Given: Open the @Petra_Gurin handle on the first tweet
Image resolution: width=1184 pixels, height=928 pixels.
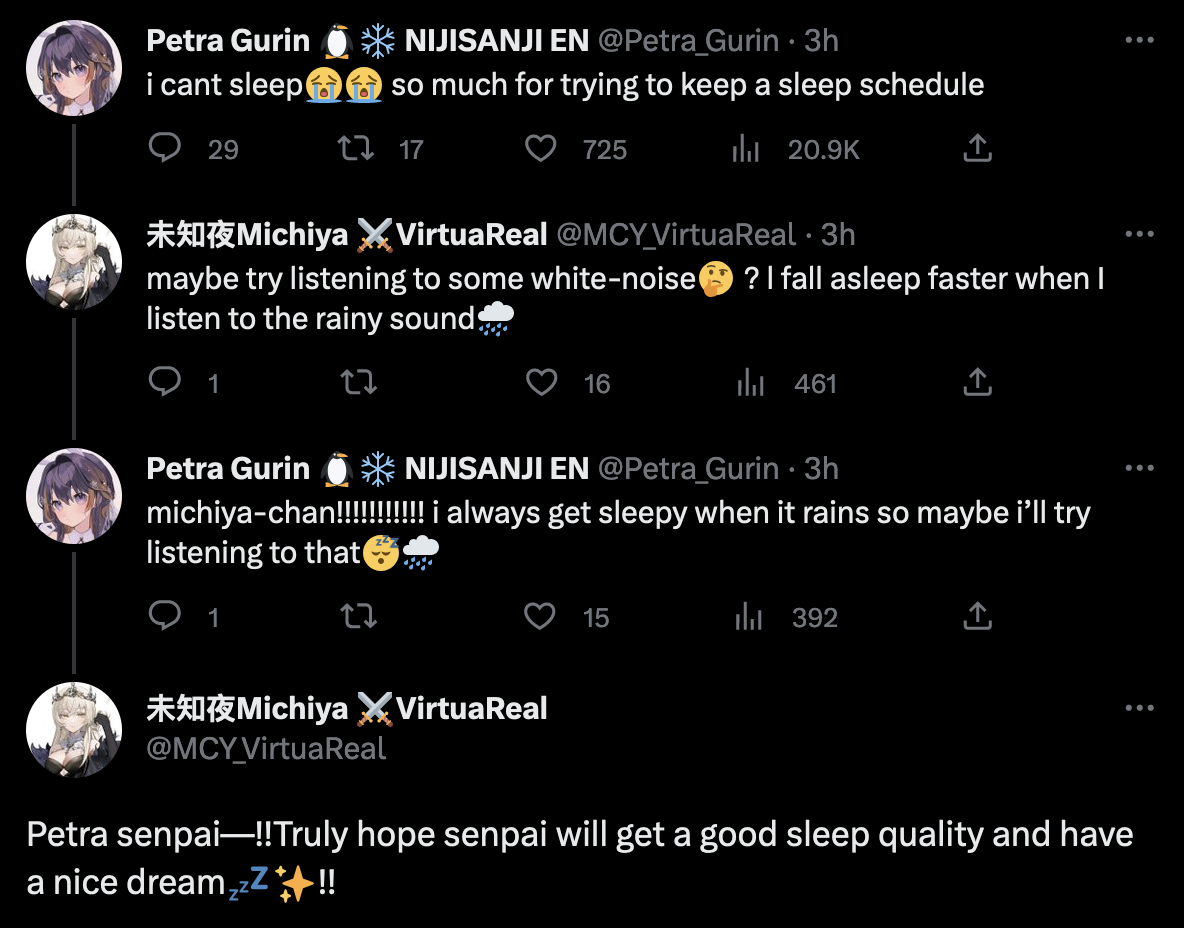Looking at the screenshot, I should pos(688,40).
